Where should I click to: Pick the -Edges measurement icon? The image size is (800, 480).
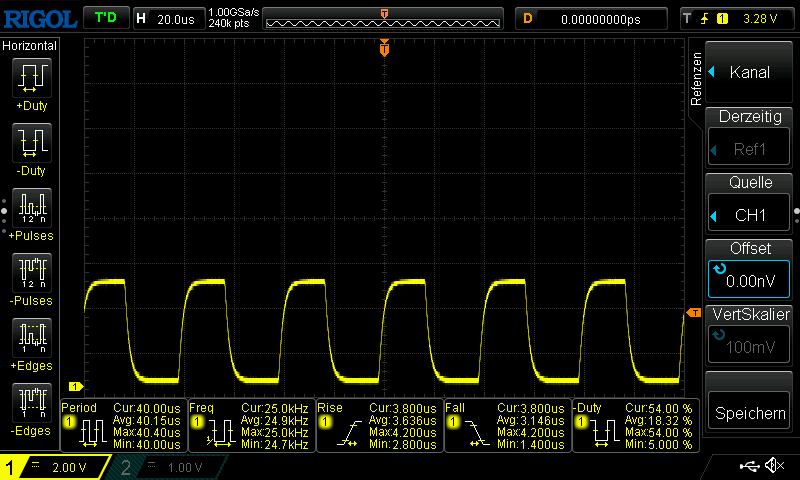(x=32, y=402)
